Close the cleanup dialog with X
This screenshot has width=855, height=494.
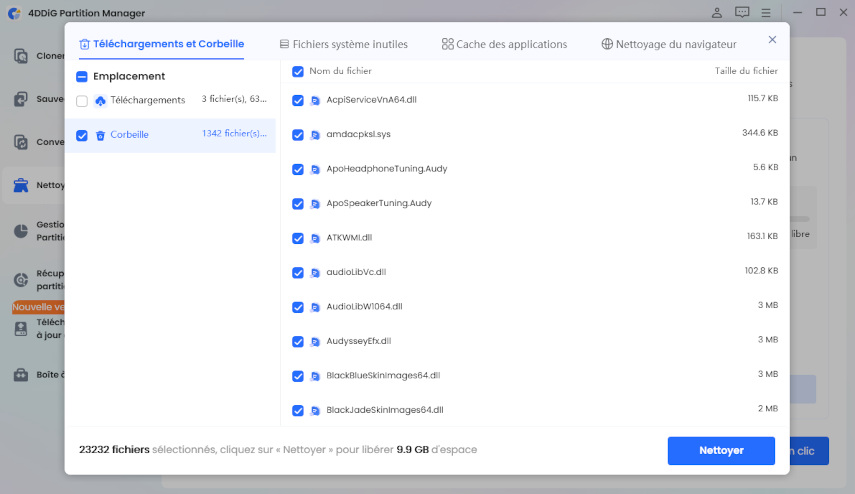(x=772, y=39)
